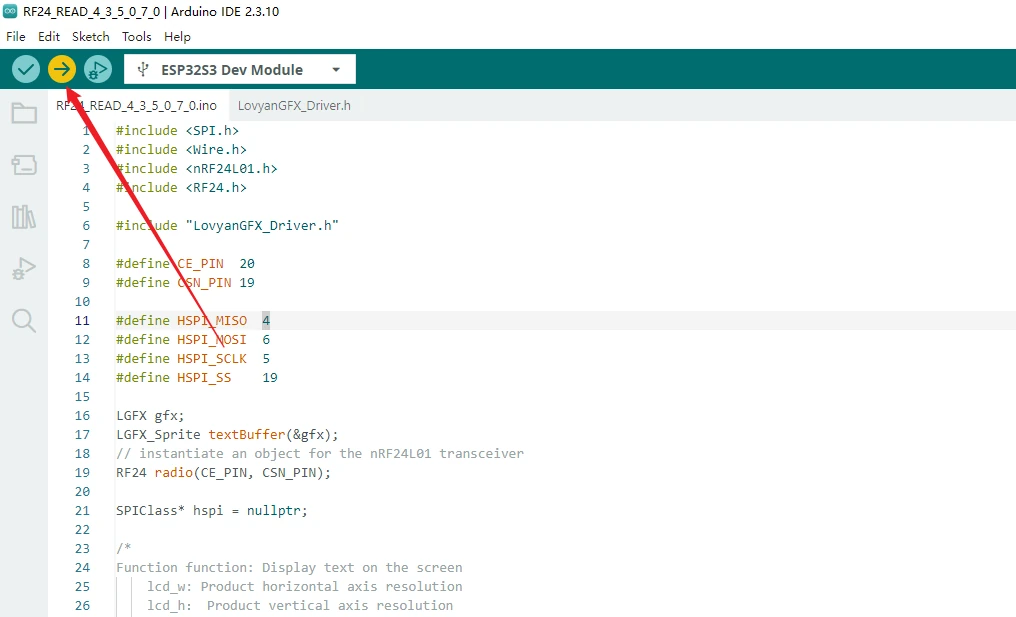Click 'HSPI_SCLK' define text

coord(212,358)
